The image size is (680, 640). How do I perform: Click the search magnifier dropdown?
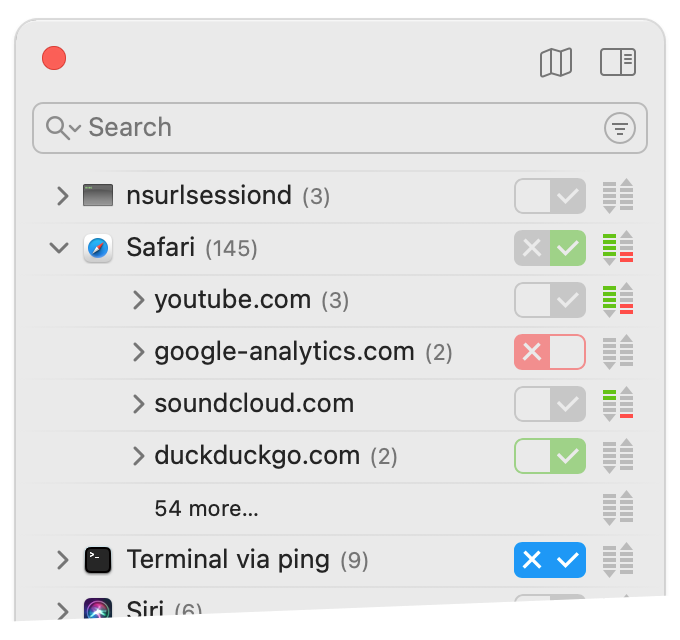click(63, 128)
